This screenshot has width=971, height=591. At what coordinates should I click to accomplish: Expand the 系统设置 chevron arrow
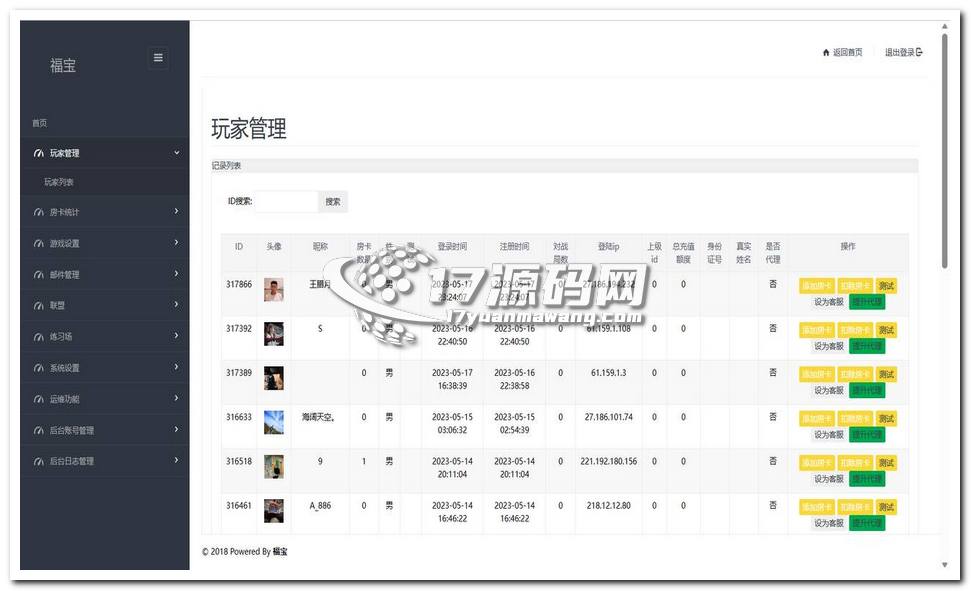[x=176, y=368]
